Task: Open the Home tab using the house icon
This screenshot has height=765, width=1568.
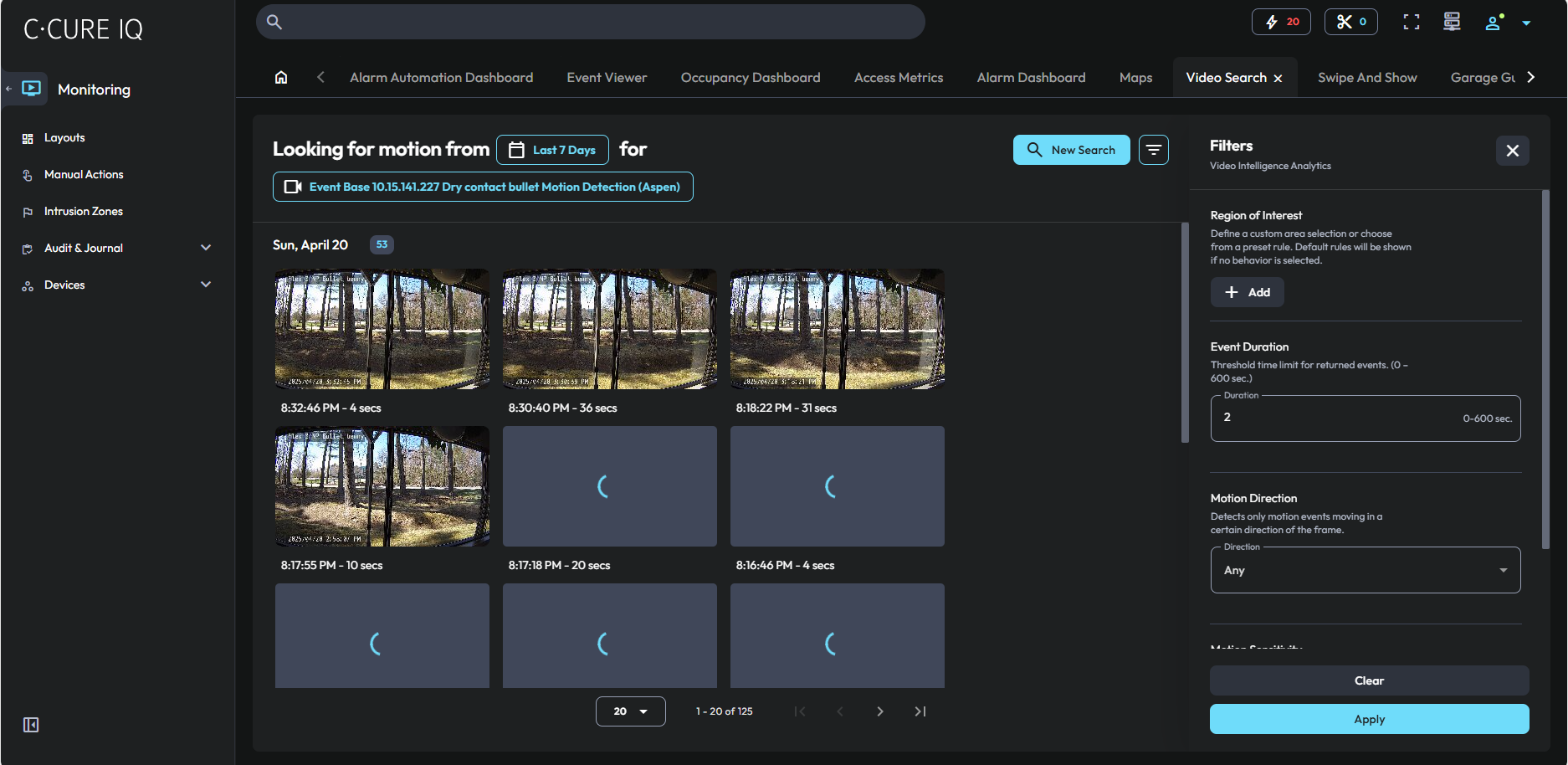Action: pos(281,77)
